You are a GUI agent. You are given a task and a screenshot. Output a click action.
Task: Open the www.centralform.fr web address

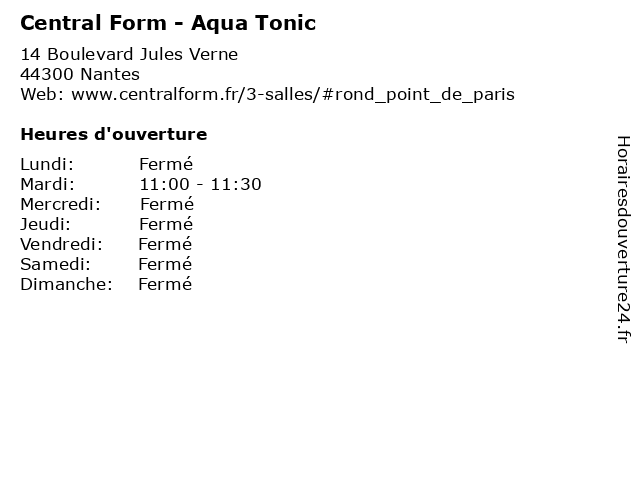click(293, 95)
